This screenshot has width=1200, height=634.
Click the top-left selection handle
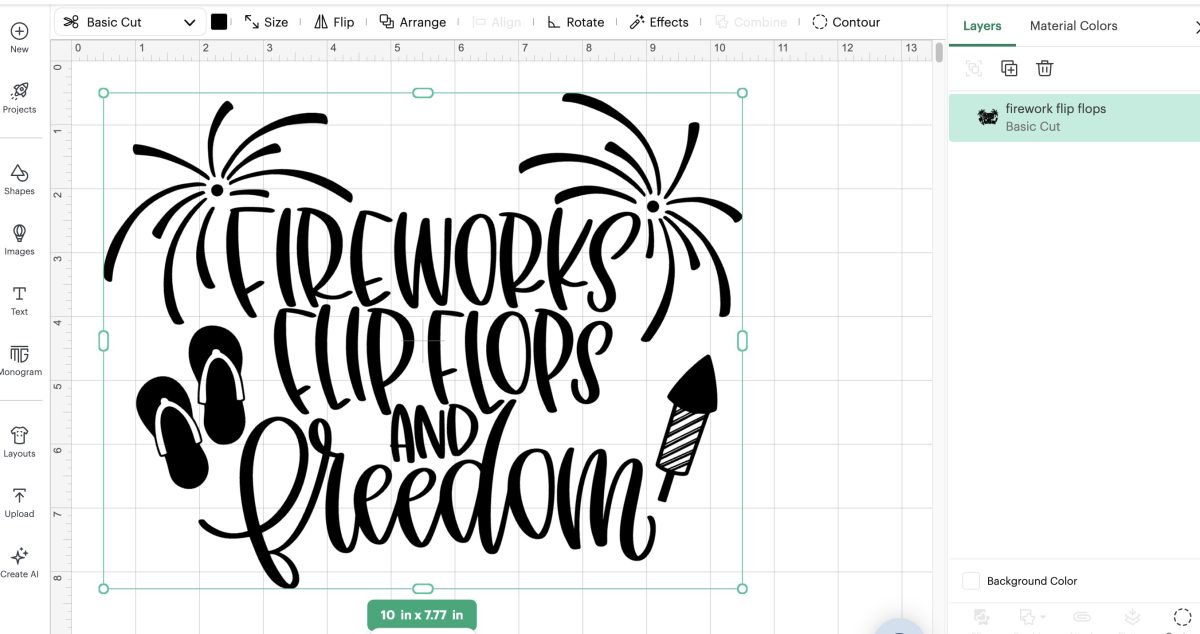point(104,93)
